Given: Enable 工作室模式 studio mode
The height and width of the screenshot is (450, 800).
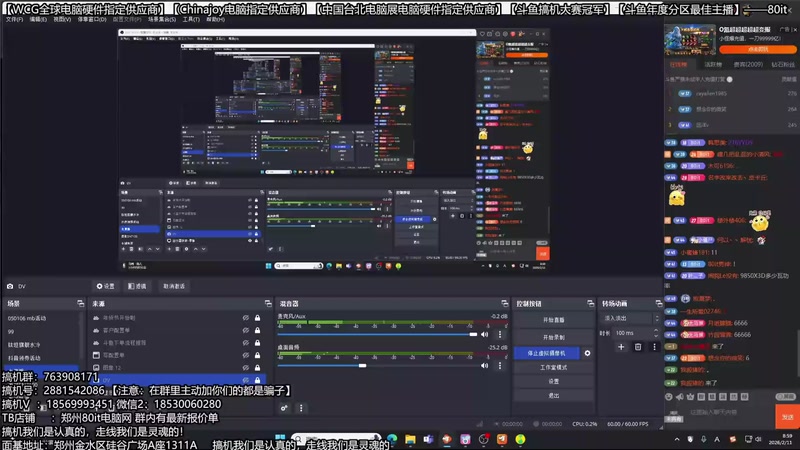Looking at the screenshot, I should coord(554,367).
